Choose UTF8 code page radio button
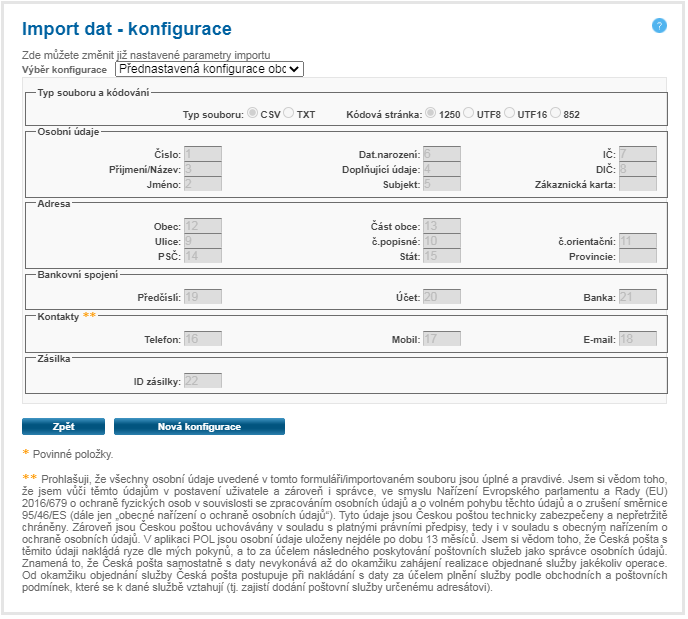The height and width of the screenshot is (619, 688). tap(469, 113)
